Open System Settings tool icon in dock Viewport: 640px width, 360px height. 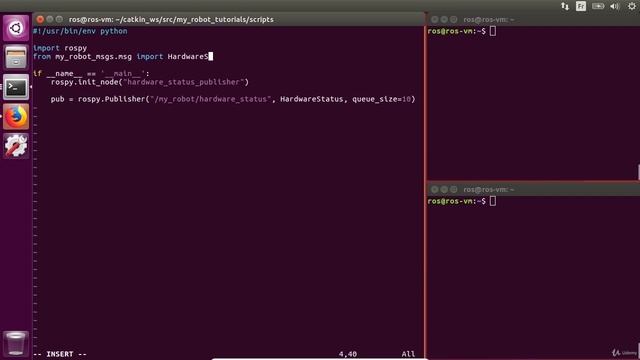tap(16, 146)
